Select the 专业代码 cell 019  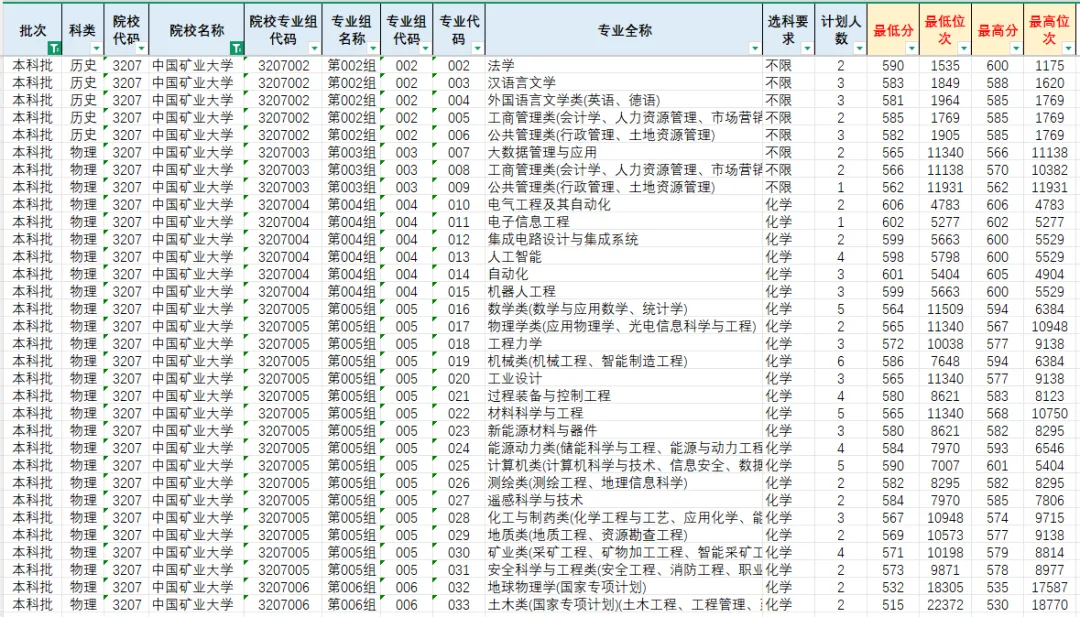(459, 361)
